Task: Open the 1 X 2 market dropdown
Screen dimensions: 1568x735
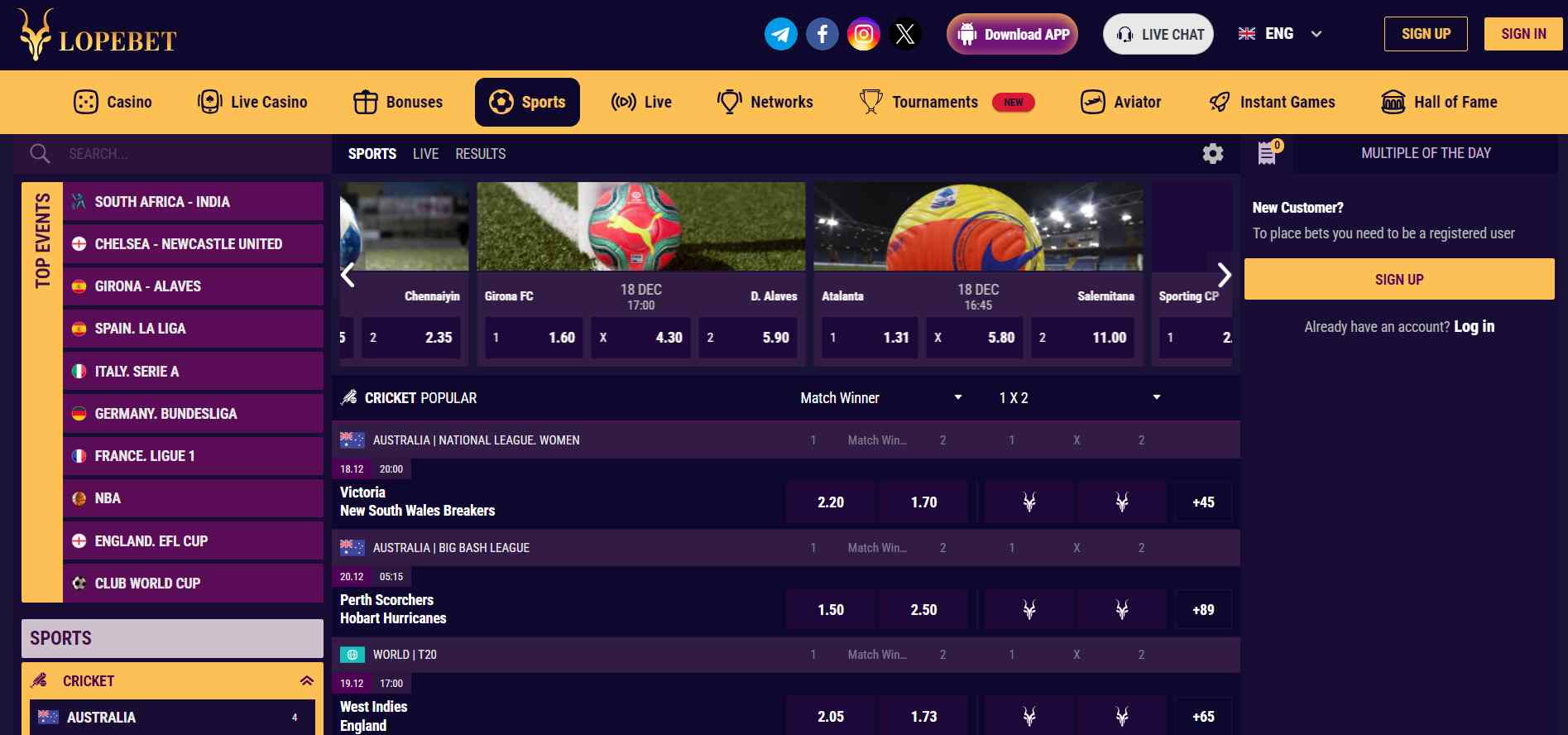Action: (x=1080, y=398)
